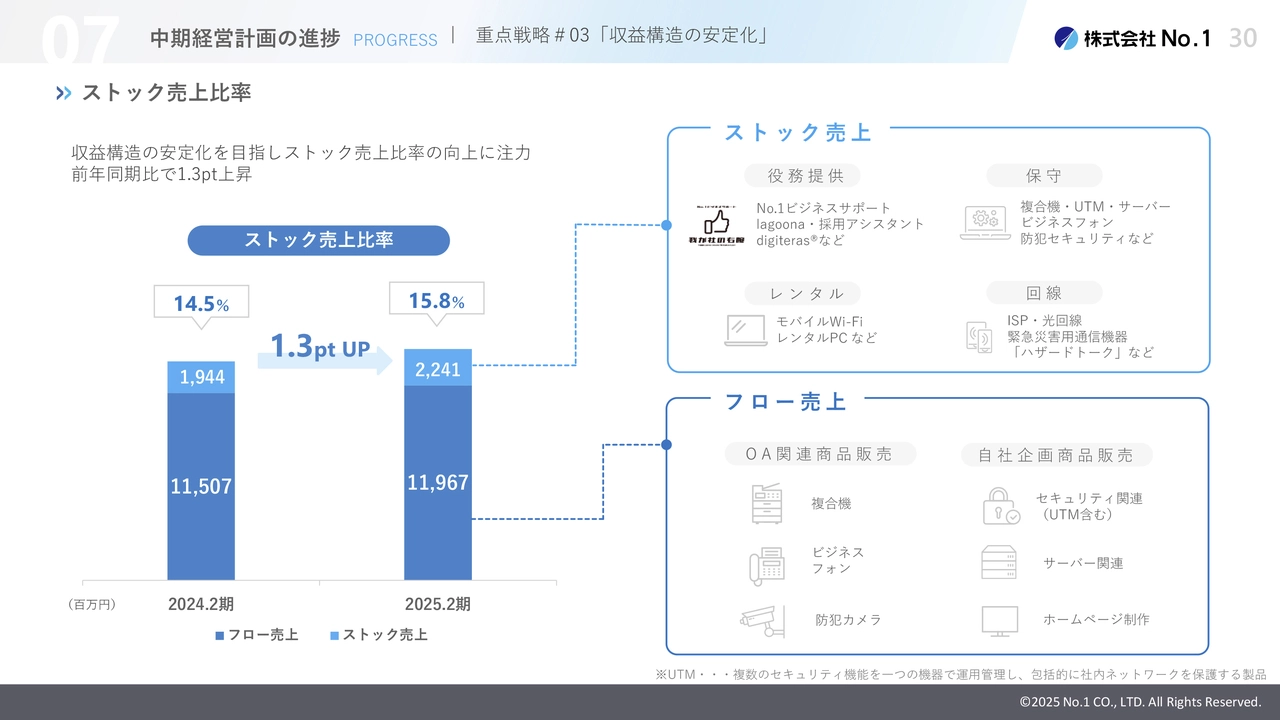Click the ※UTM footnote text

[x=960, y=674]
